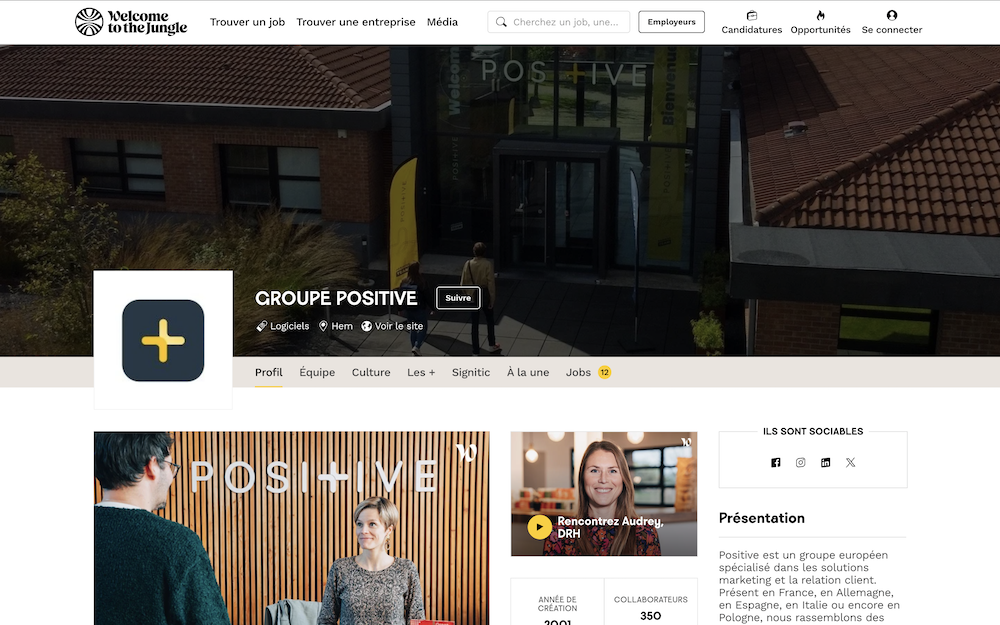Viewport: 1000px width, 625px height.
Task: Click the Opportunités flame icon
Action: click(x=820, y=15)
